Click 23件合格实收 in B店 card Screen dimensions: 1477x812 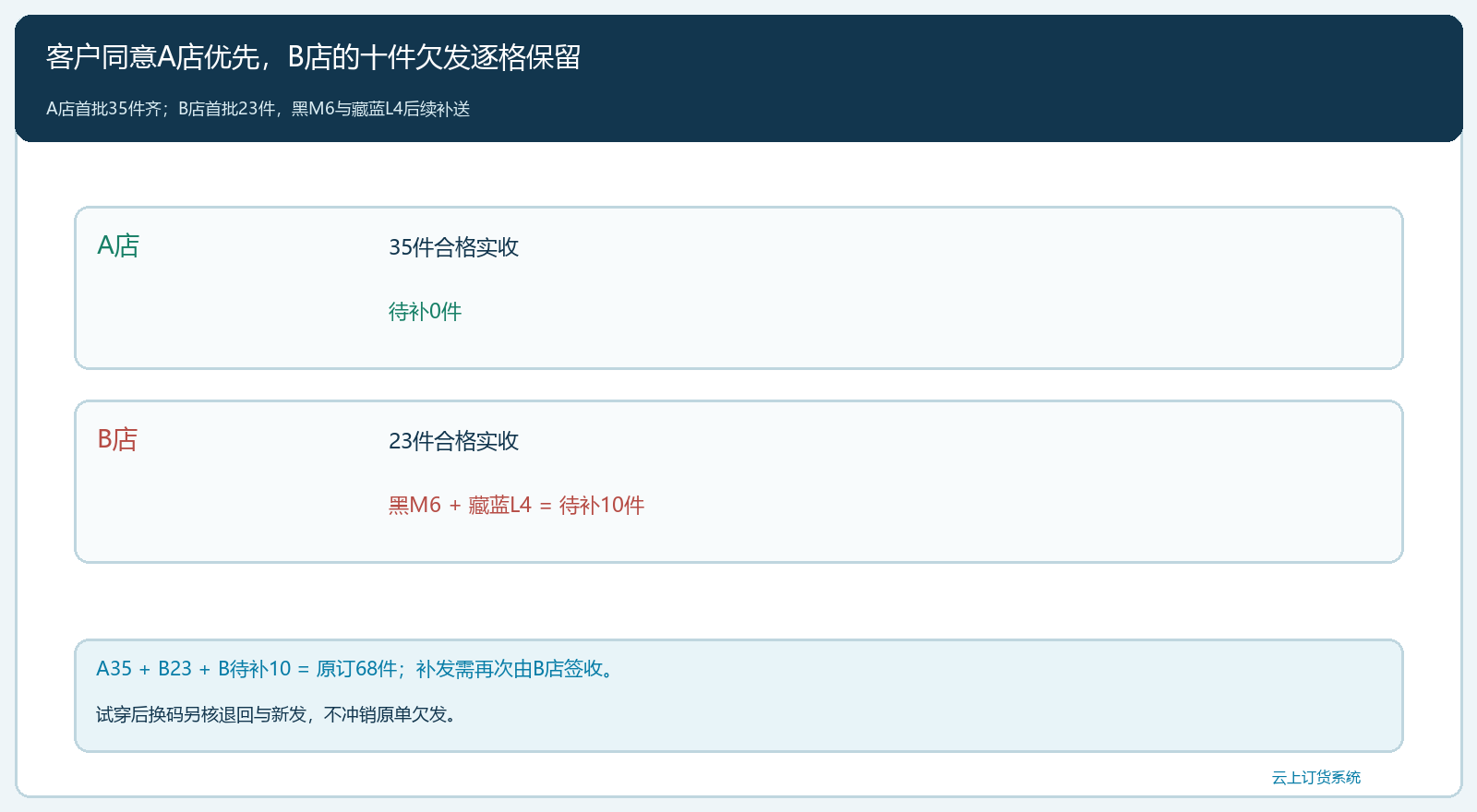453,441
